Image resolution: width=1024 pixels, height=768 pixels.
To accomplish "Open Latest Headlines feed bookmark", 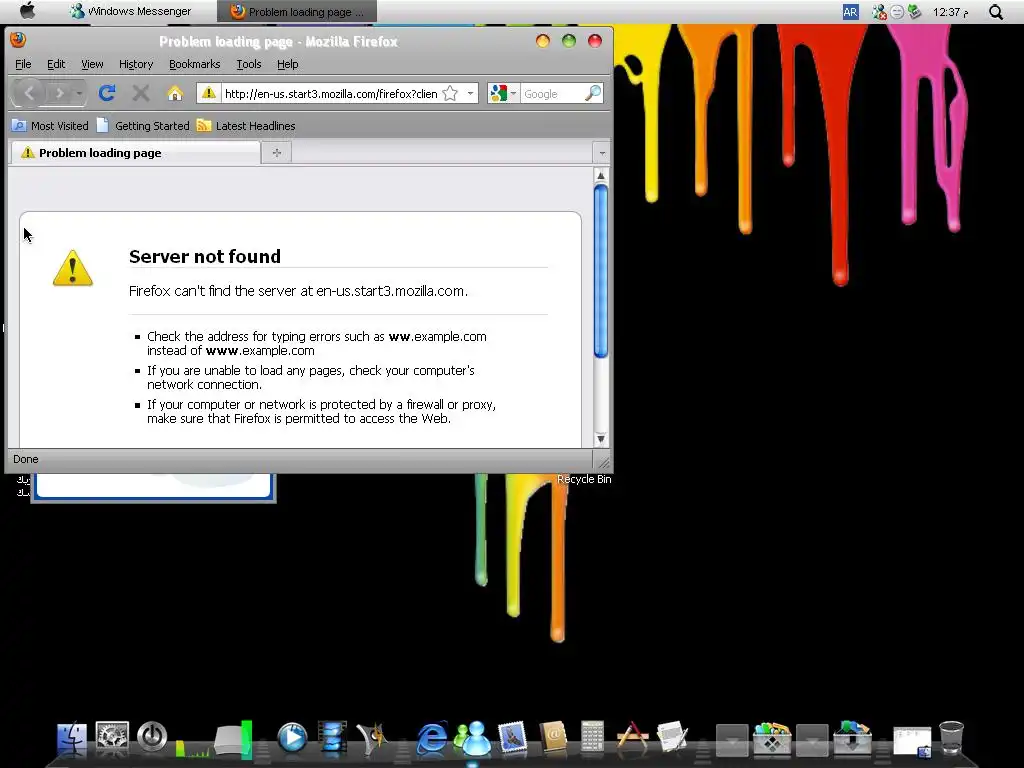I will point(246,126).
